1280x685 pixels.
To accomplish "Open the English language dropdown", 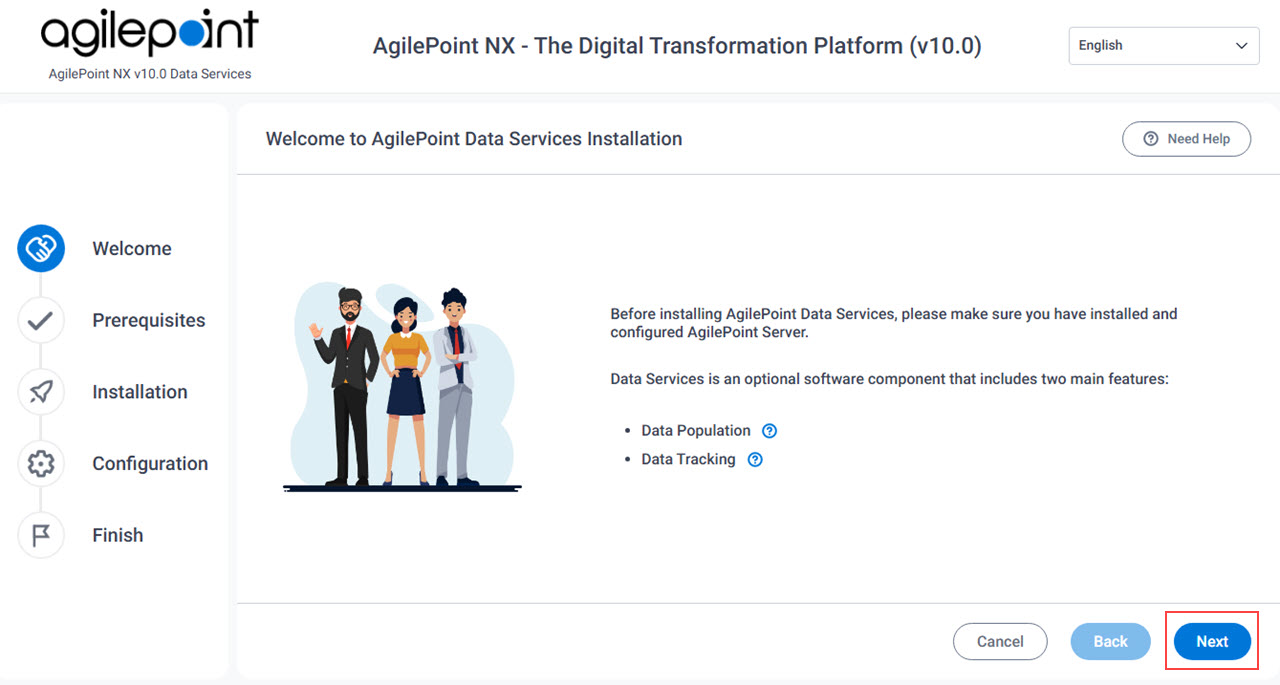I will click(1164, 46).
